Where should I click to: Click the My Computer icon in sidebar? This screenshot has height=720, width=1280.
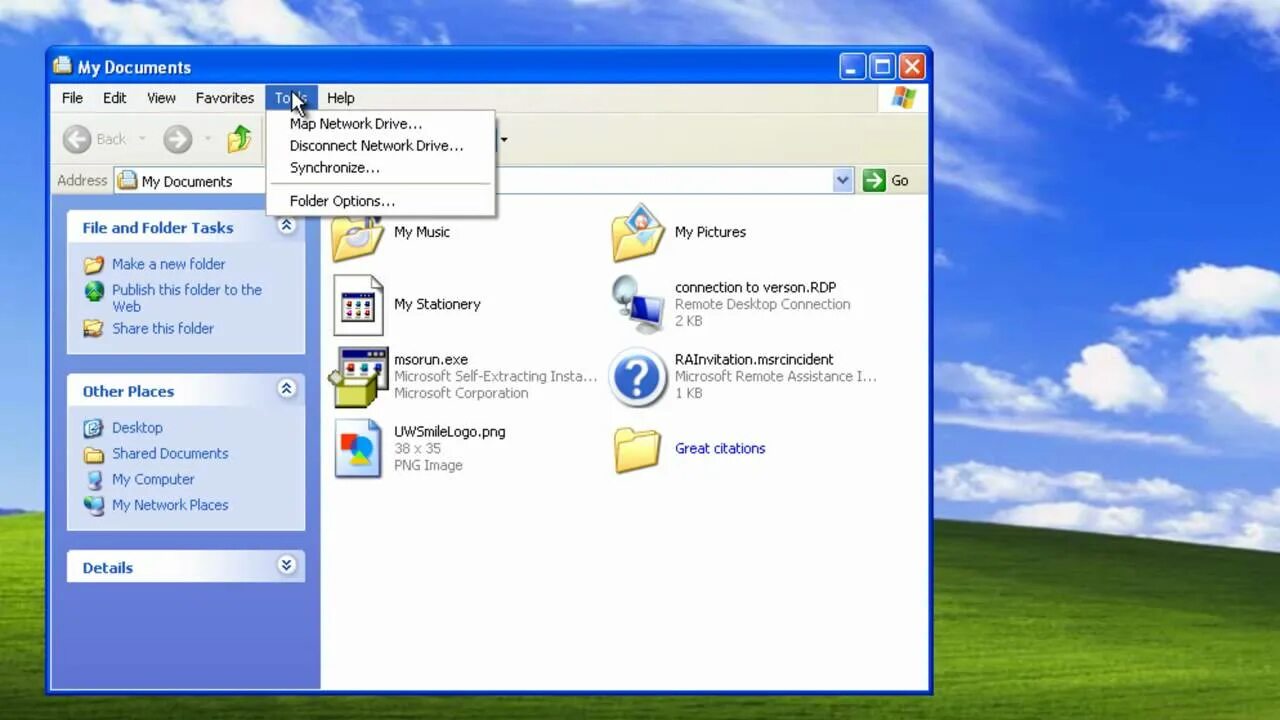point(94,480)
